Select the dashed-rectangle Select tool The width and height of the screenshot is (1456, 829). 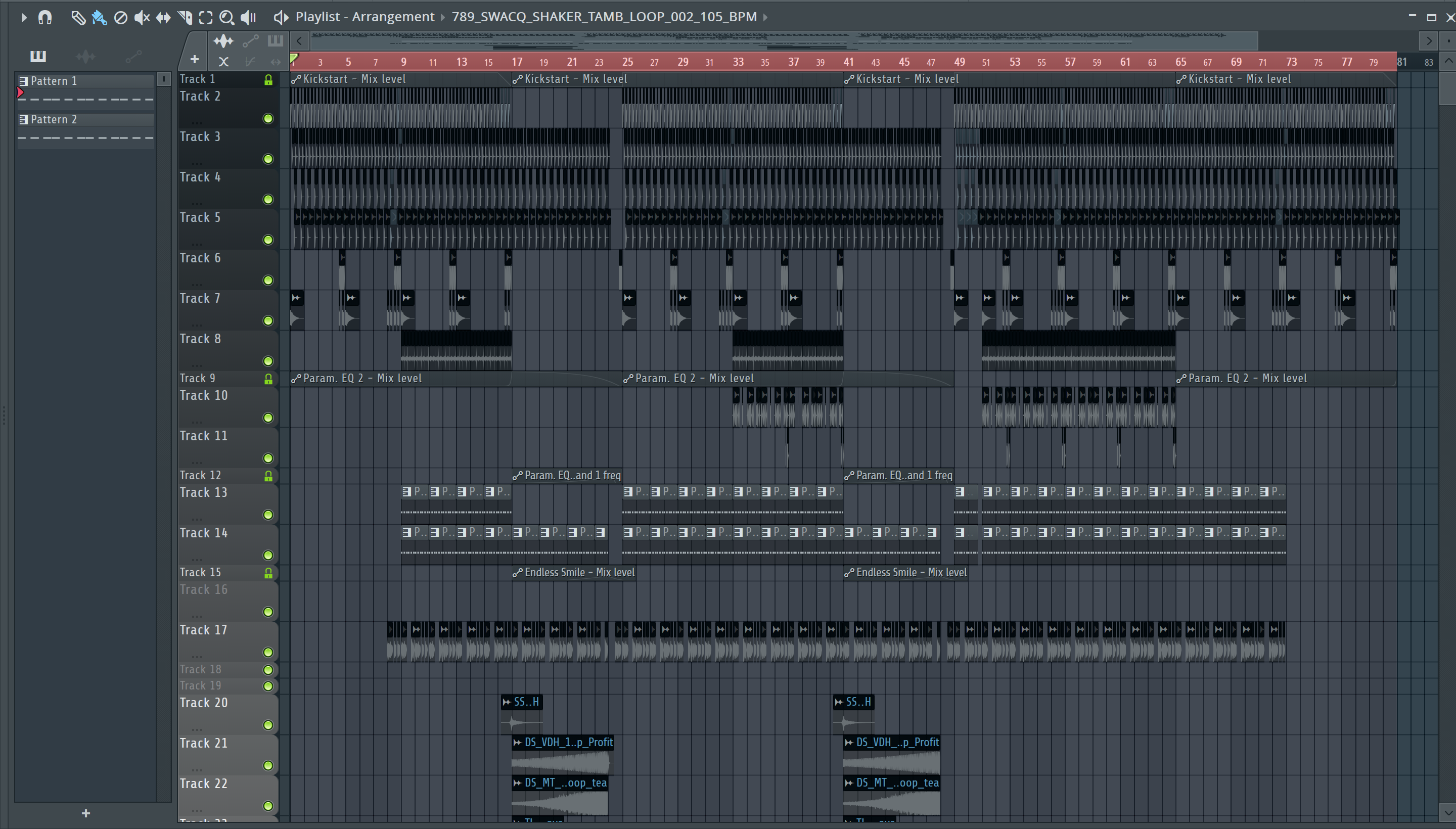(x=206, y=18)
